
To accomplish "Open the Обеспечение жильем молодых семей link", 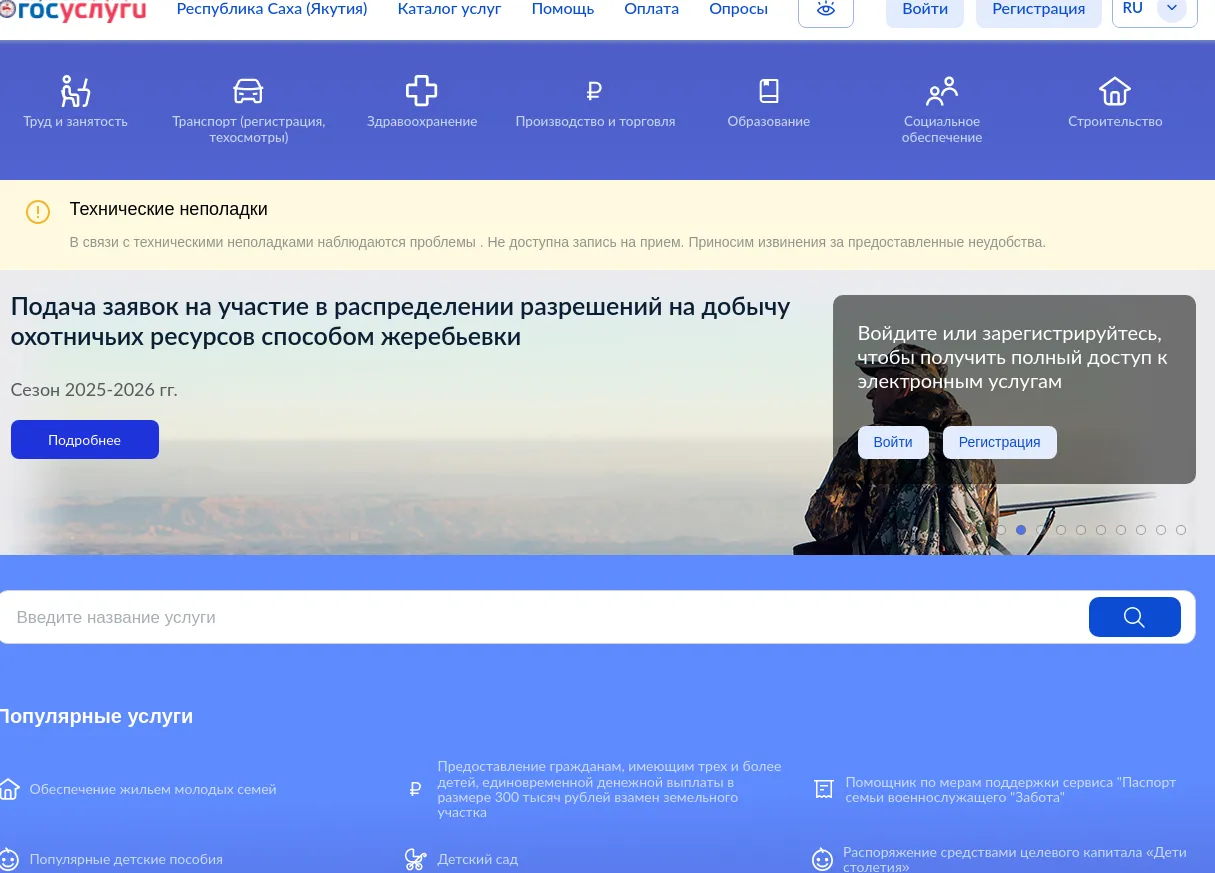I will click(x=152, y=789).
